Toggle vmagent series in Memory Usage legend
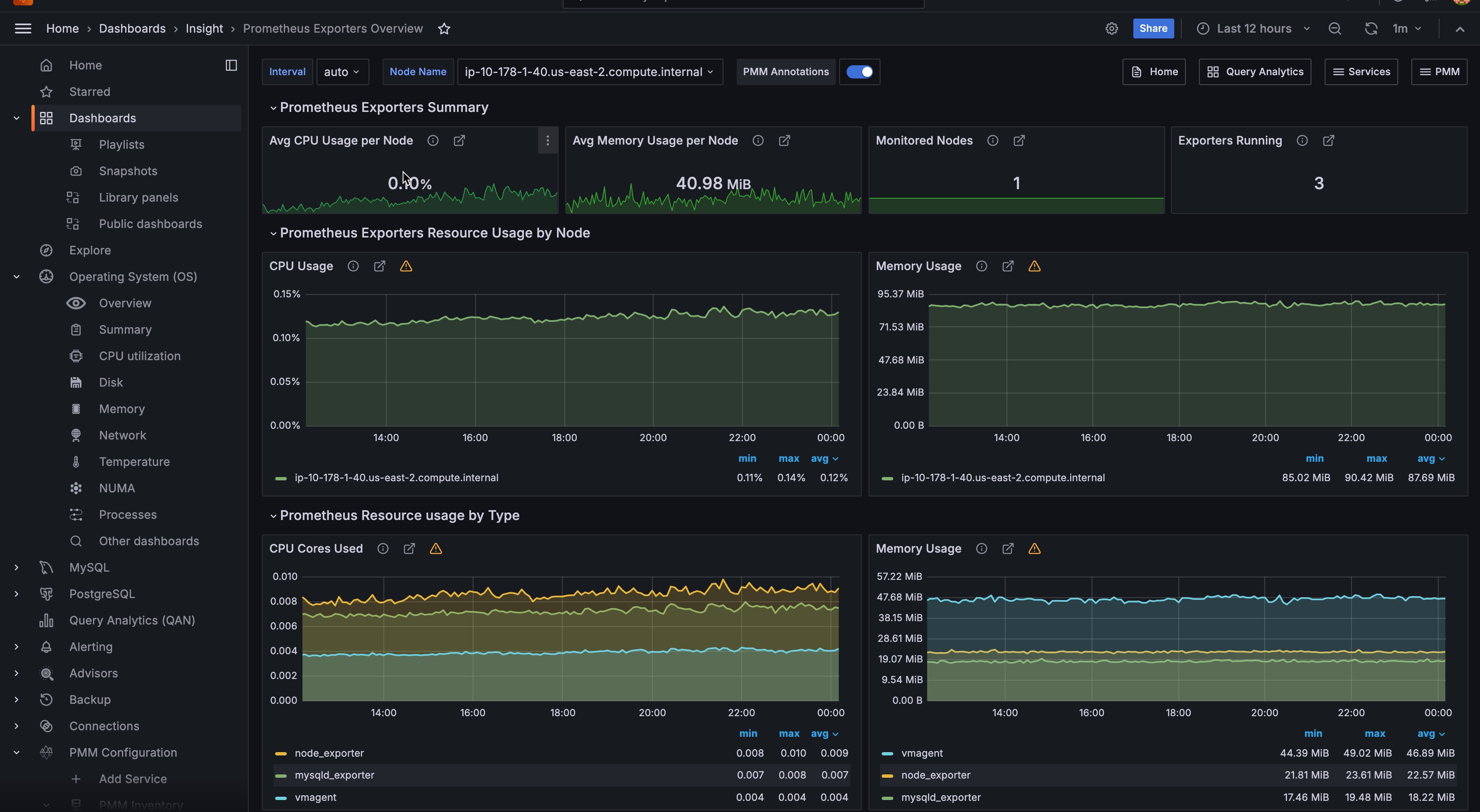The width and height of the screenshot is (1480, 812). (921, 753)
